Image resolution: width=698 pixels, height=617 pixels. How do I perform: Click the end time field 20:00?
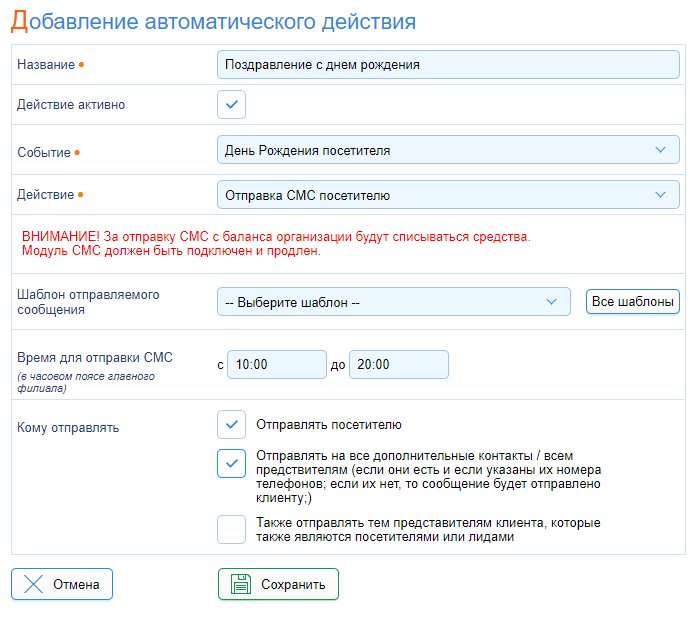coord(398,365)
